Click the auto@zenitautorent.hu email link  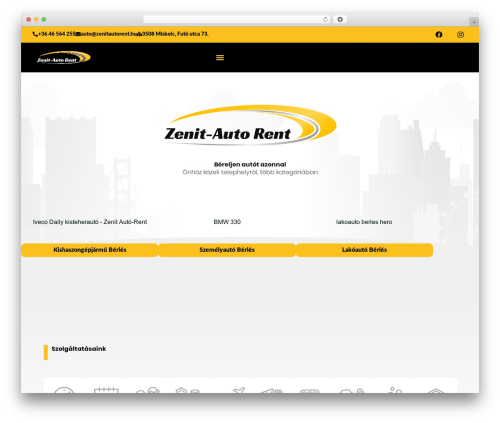click(109, 34)
